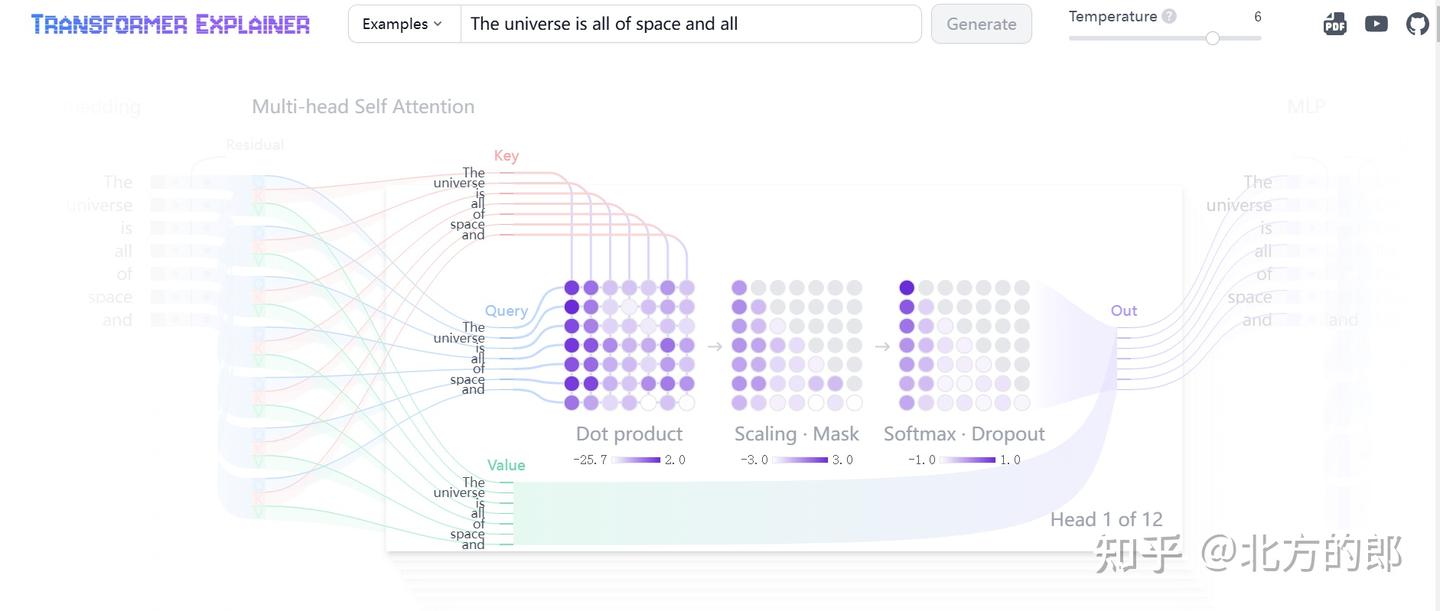Open the PDF paper icon
This screenshot has height=611, width=1440.
coord(1334,24)
